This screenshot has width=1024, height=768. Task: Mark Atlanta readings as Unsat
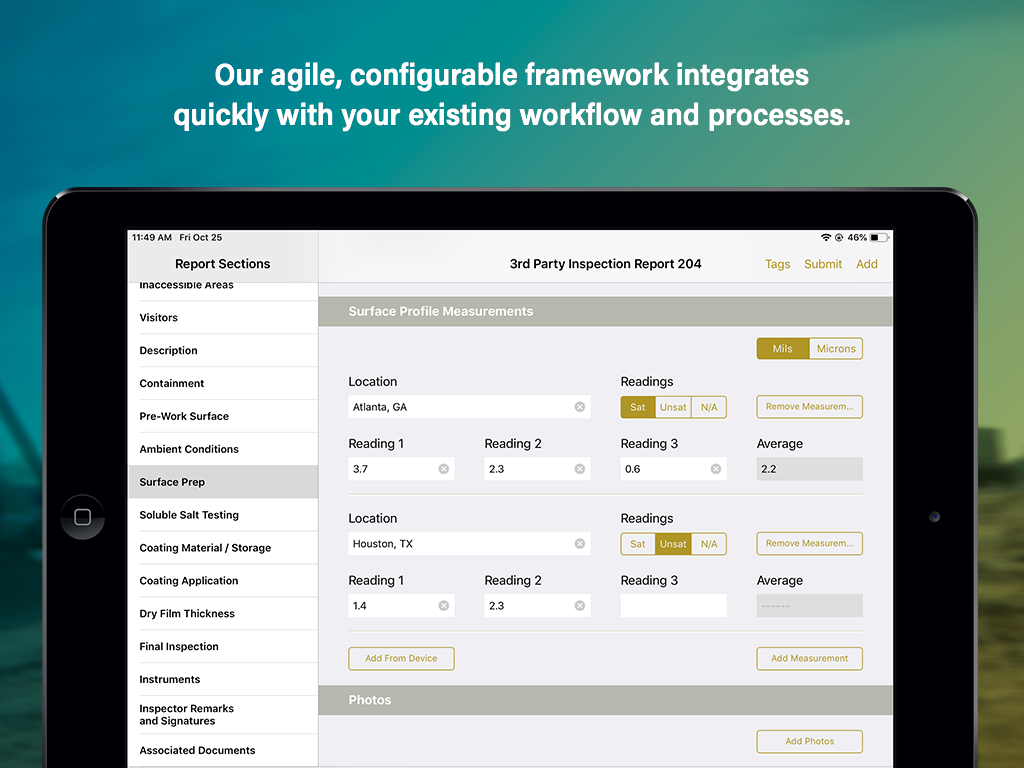coord(673,407)
